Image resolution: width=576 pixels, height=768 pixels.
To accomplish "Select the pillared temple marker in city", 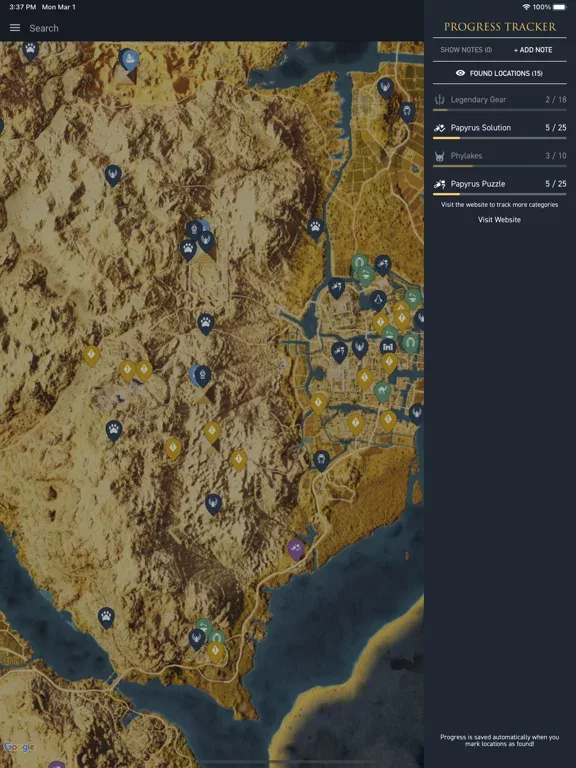I will pyautogui.click(x=388, y=347).
